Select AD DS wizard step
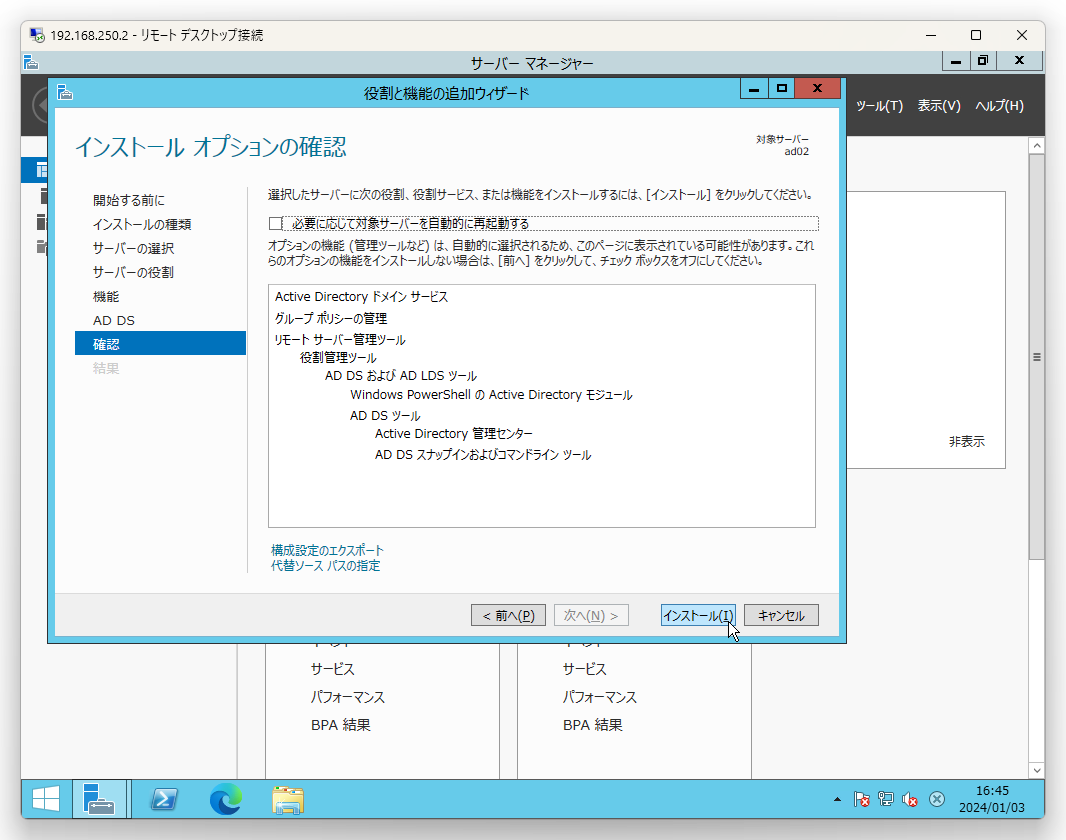Viewport: 1066px width, 840px height. coord(114,320)
